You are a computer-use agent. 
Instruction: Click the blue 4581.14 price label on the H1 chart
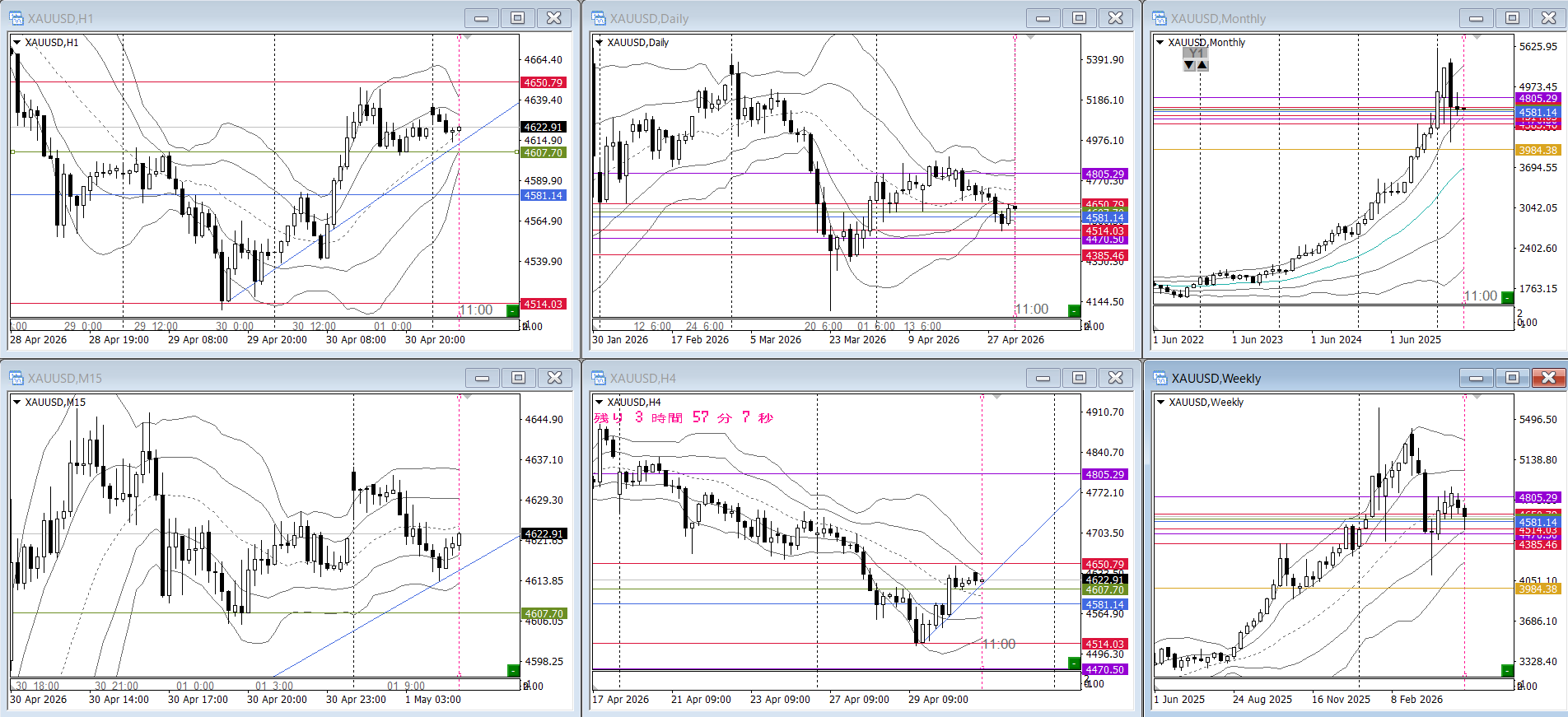tap(544, 196)
